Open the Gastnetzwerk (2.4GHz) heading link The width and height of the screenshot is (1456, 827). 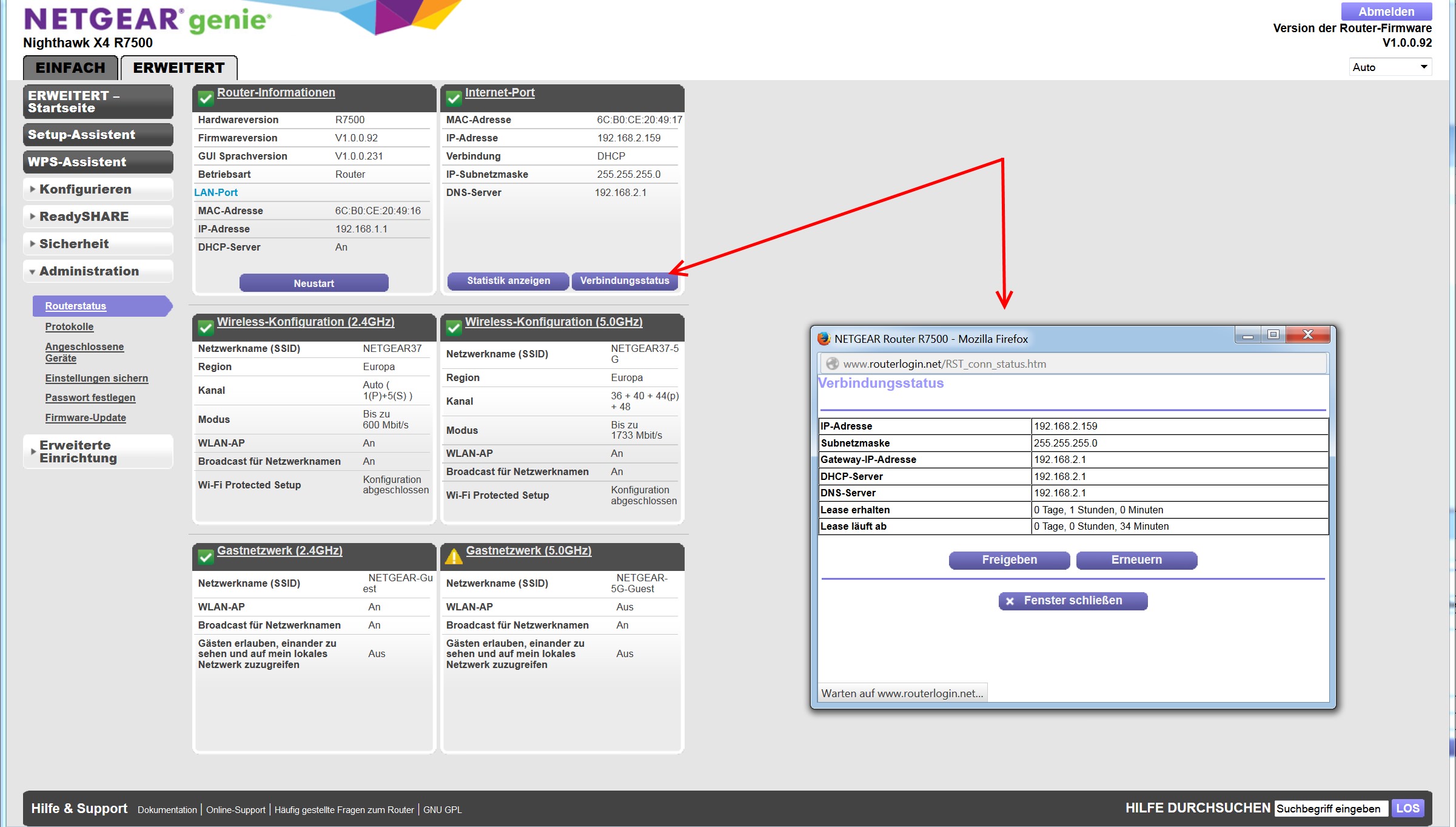(280, 550)
